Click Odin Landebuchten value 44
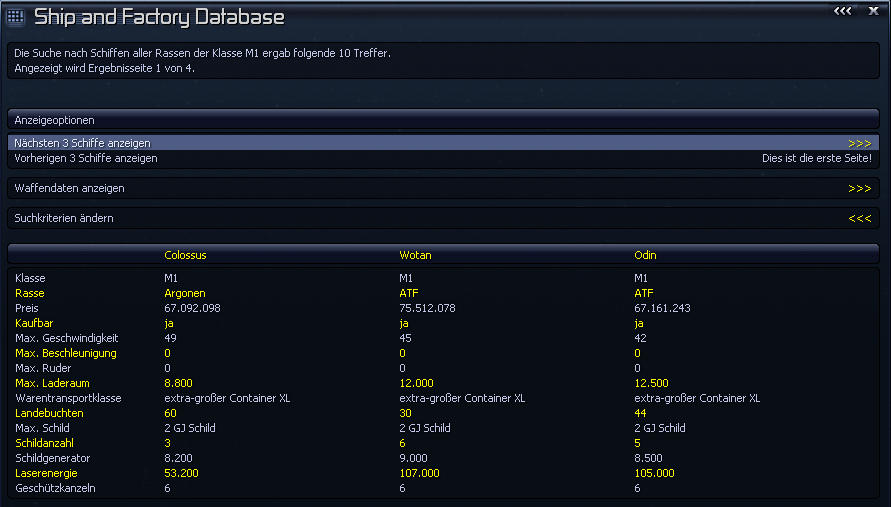The height and width of the screenshot is (507, 891). [640, 413]
